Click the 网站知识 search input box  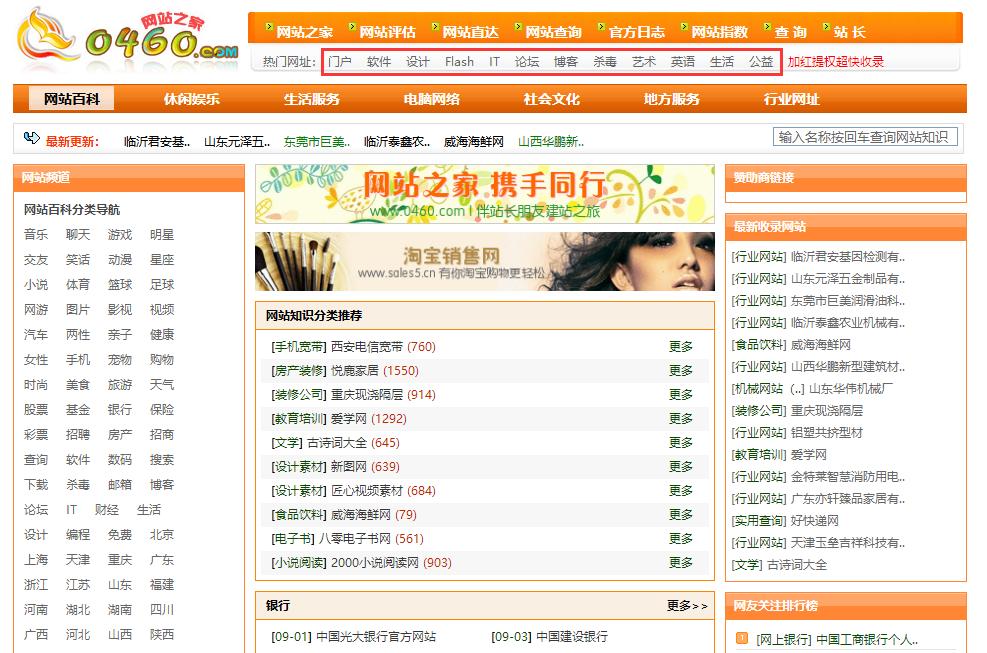pyautogui.click(x=865, y=137)
